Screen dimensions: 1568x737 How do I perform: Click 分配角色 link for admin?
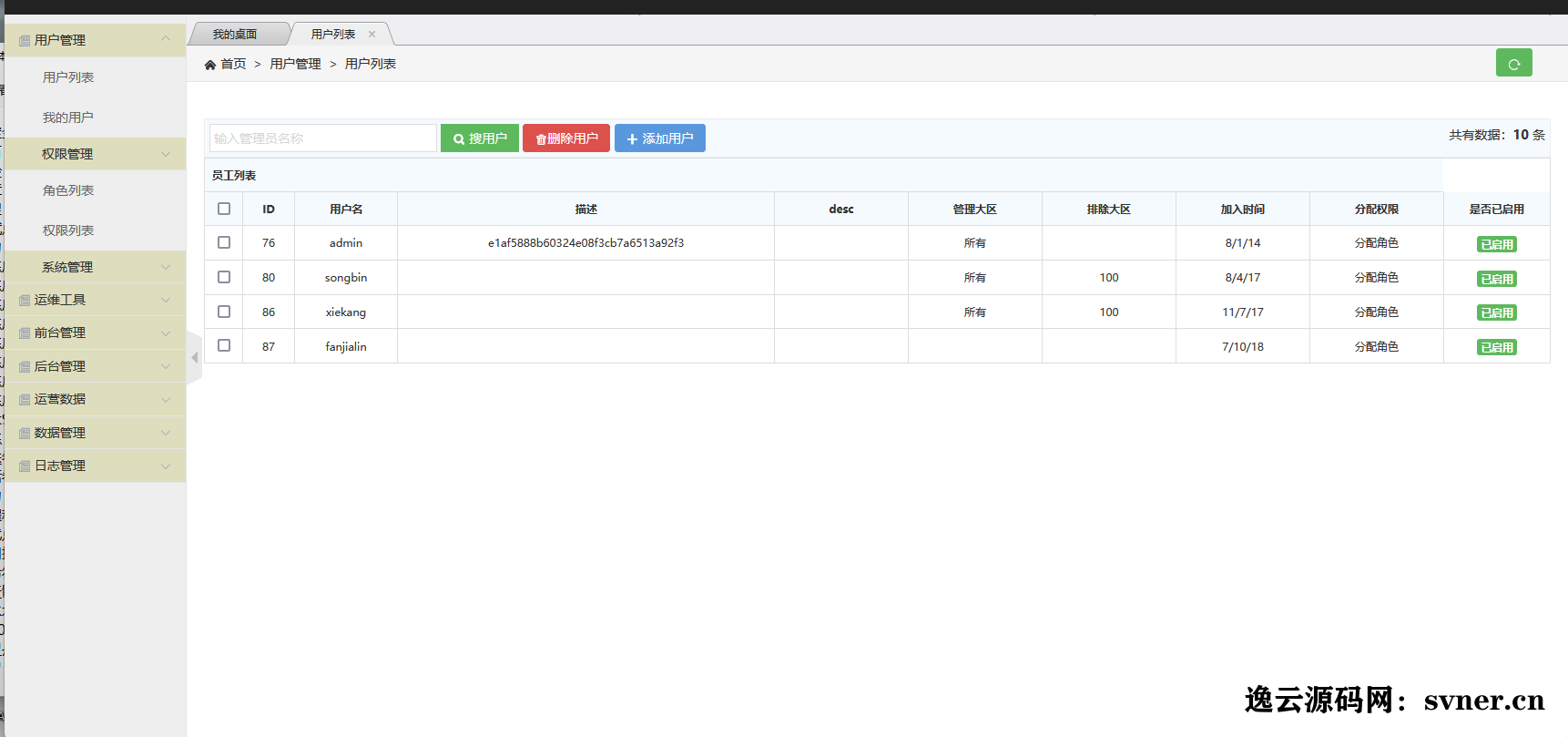pos(1376,243)
